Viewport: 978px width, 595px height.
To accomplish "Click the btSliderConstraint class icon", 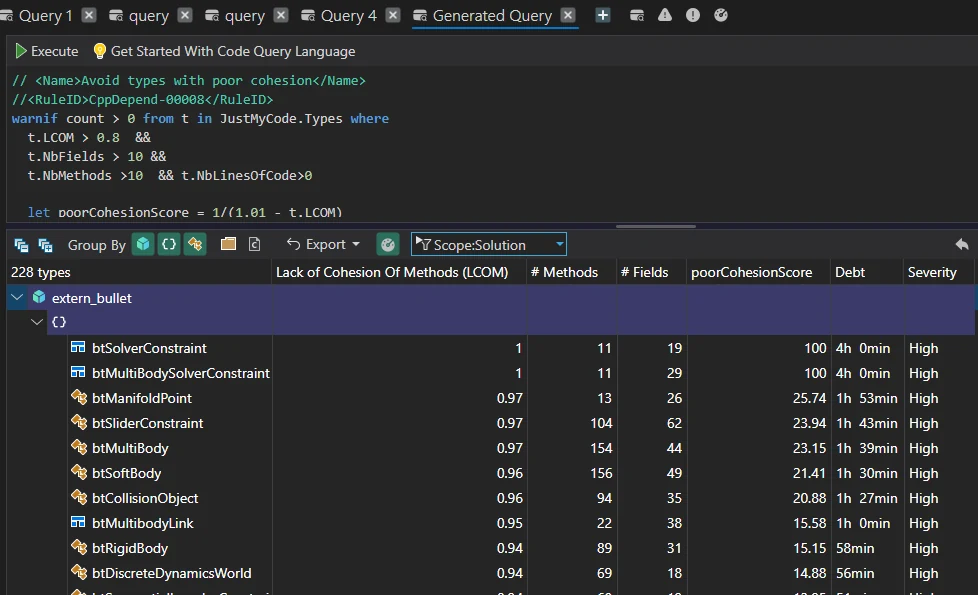I will click(79, 422).
